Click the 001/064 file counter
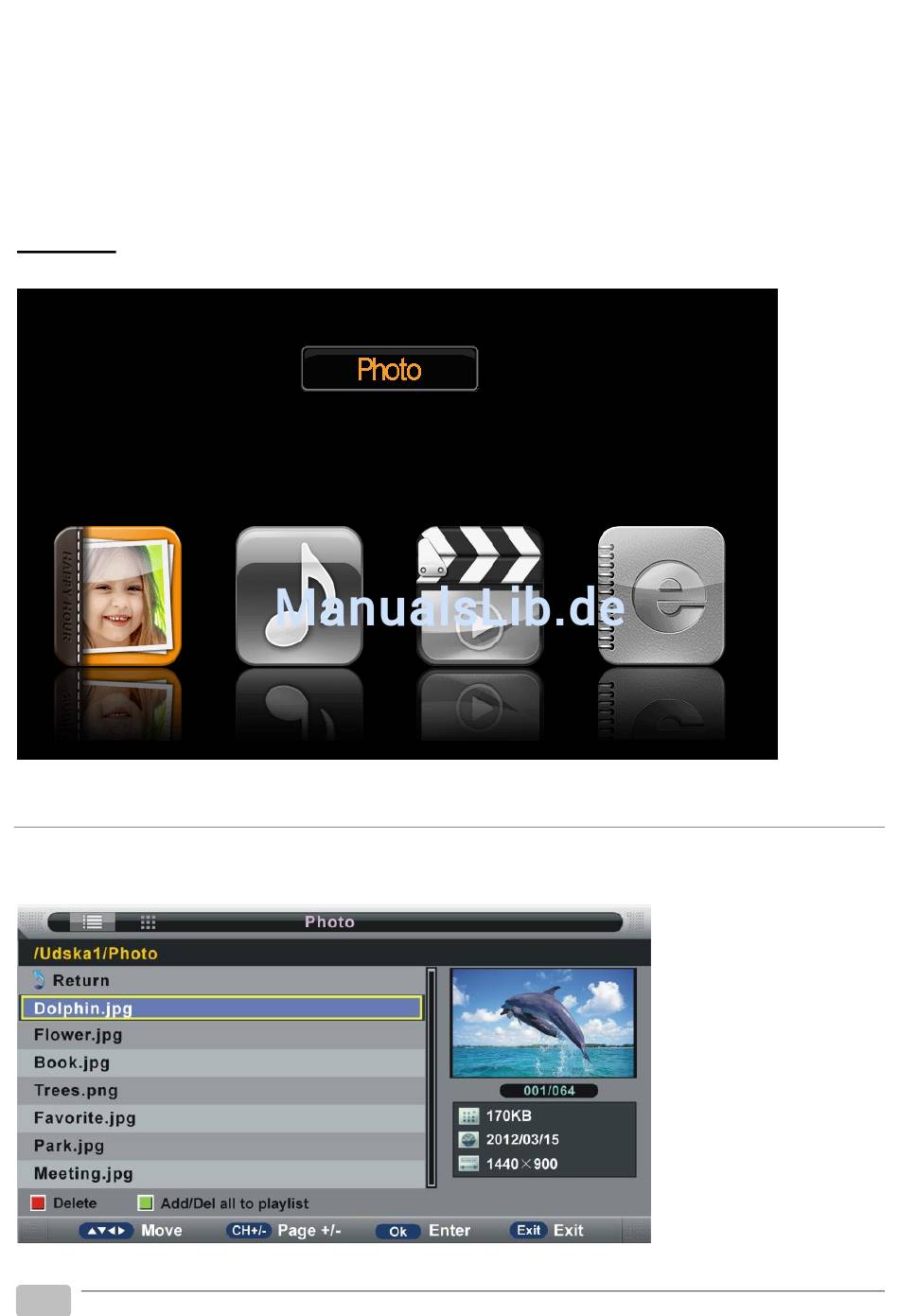This screenshot has height=1316, width=899. (549, 1090)
